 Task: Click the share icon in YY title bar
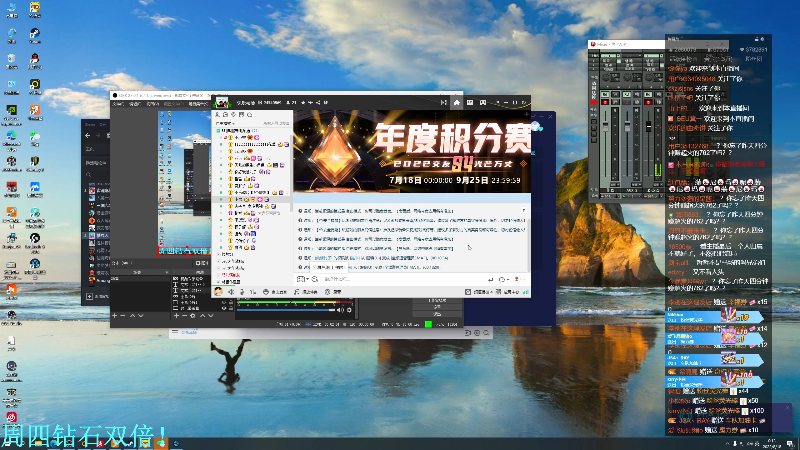pyautogui.click(x=317, y=103)
